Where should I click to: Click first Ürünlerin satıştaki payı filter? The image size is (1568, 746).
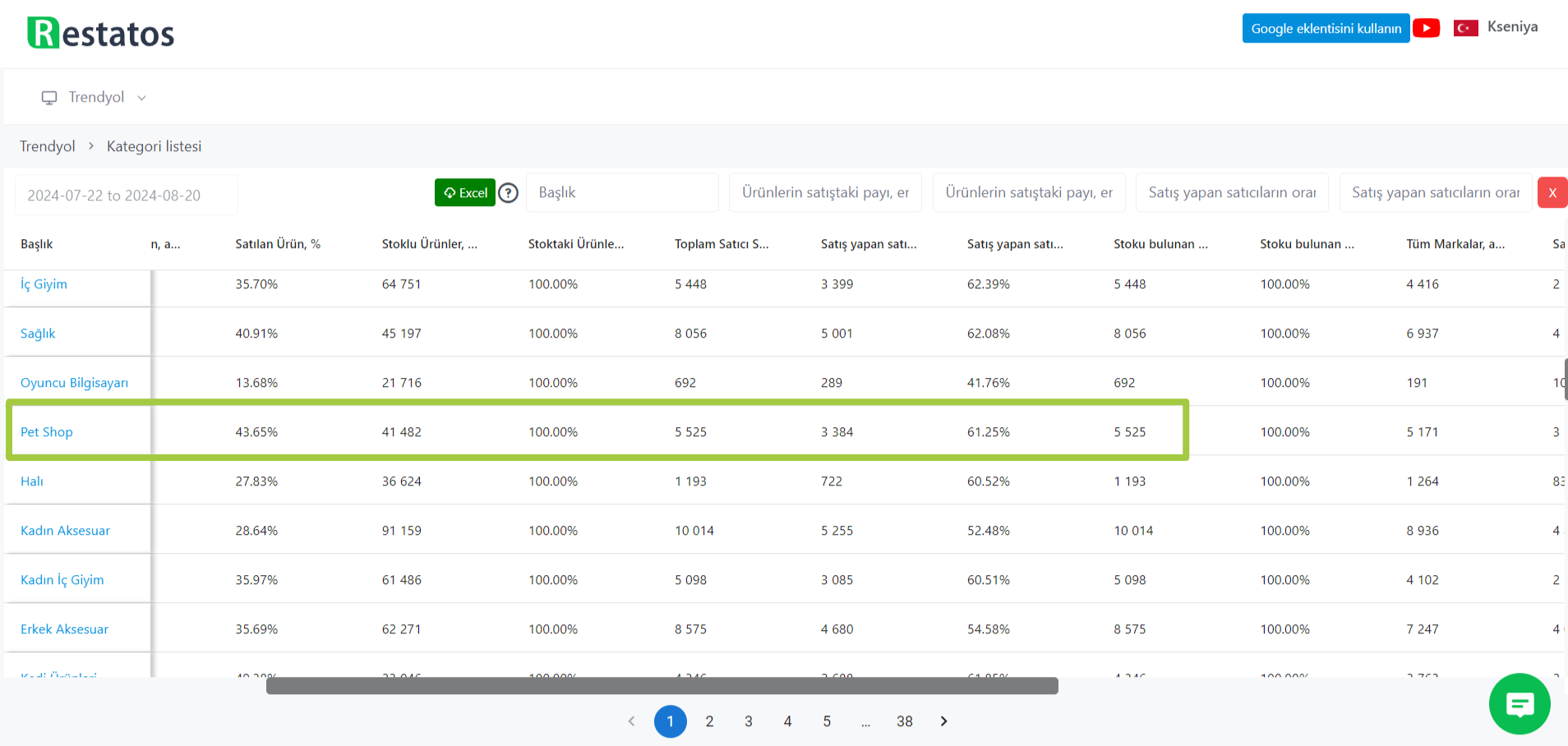825,192
